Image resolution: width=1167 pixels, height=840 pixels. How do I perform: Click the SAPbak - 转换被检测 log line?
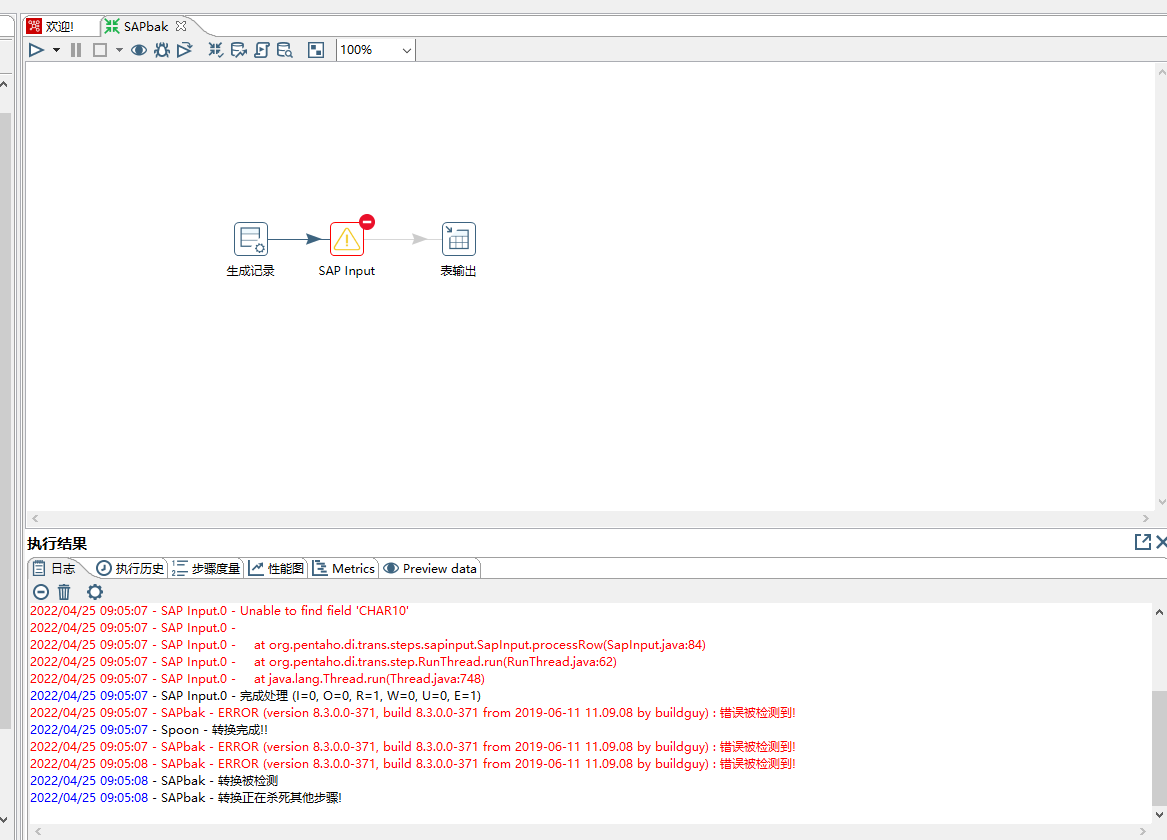[x=154, y=780]
